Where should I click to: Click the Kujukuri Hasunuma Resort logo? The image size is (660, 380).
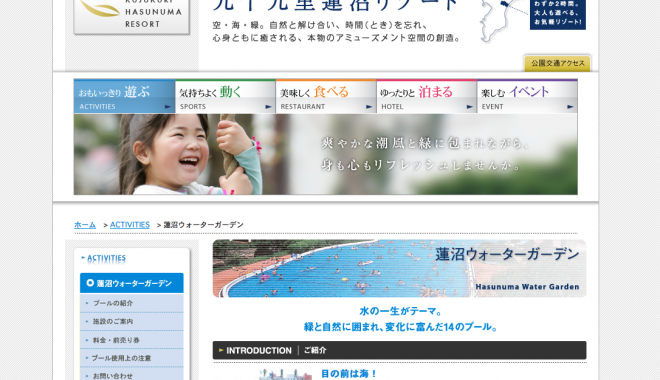tap(132, 16)
